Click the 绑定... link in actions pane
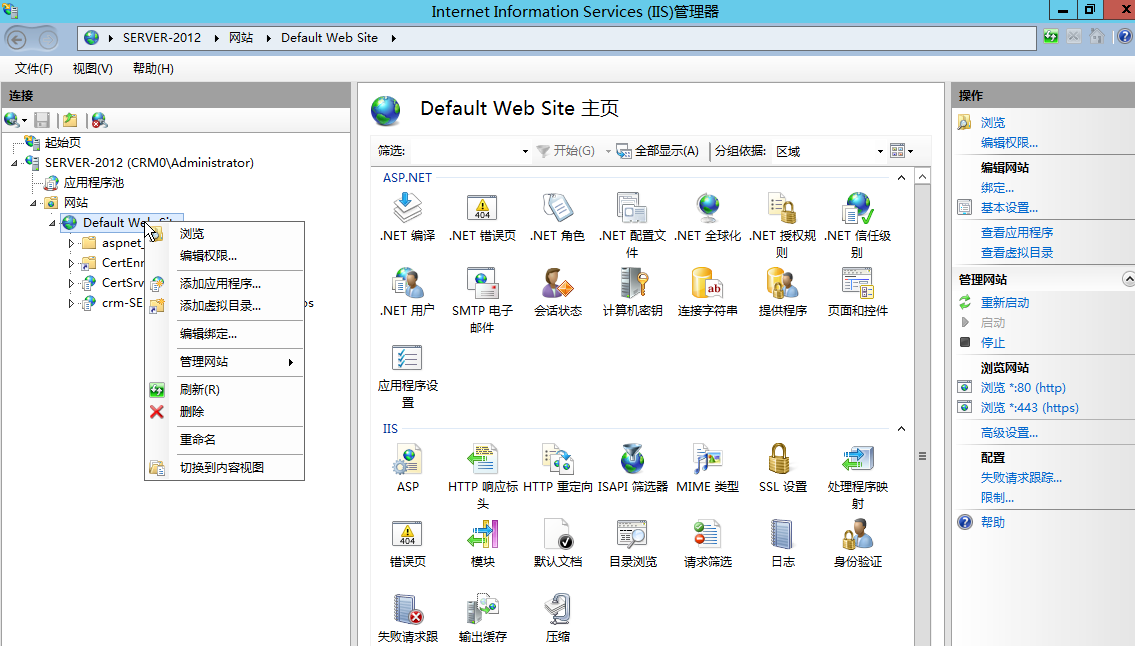Viewport: 1135px width, 646px height. pos(997,188)
